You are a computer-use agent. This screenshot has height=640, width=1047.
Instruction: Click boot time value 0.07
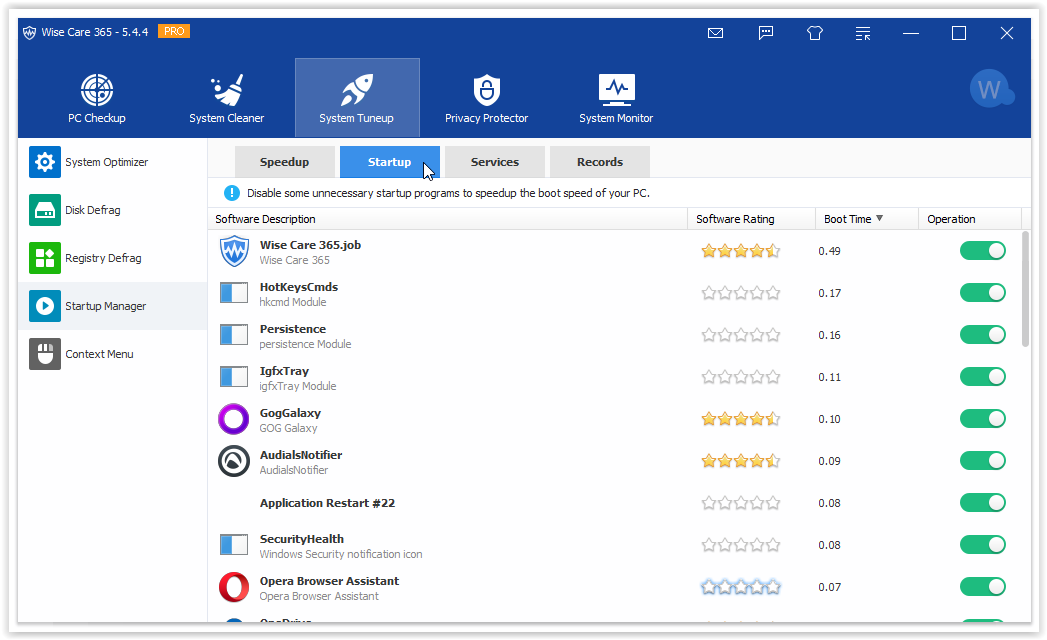829,587
